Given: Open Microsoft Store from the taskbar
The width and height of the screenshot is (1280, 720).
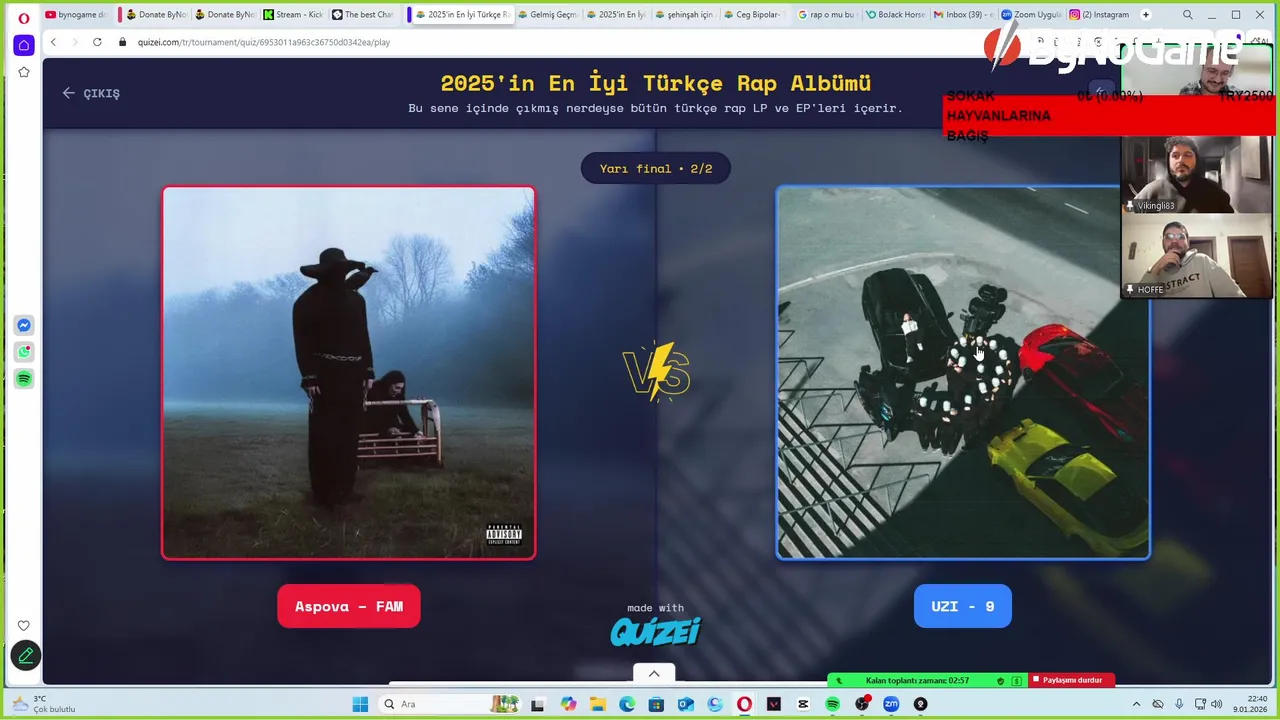Looking at the screenshot, I should click(x=656, y=704).
